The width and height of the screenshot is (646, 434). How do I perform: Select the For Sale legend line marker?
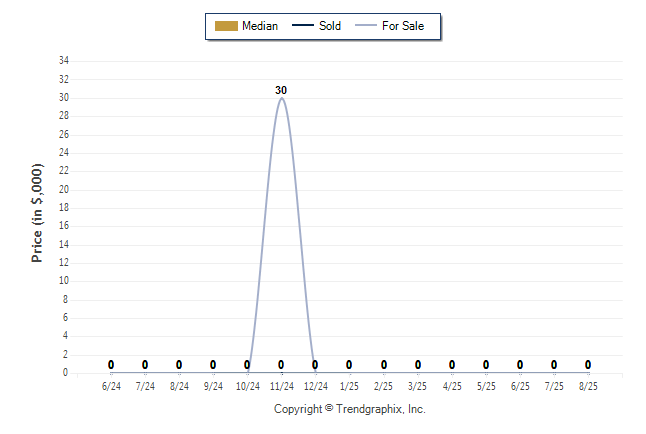tap(366, 26)
